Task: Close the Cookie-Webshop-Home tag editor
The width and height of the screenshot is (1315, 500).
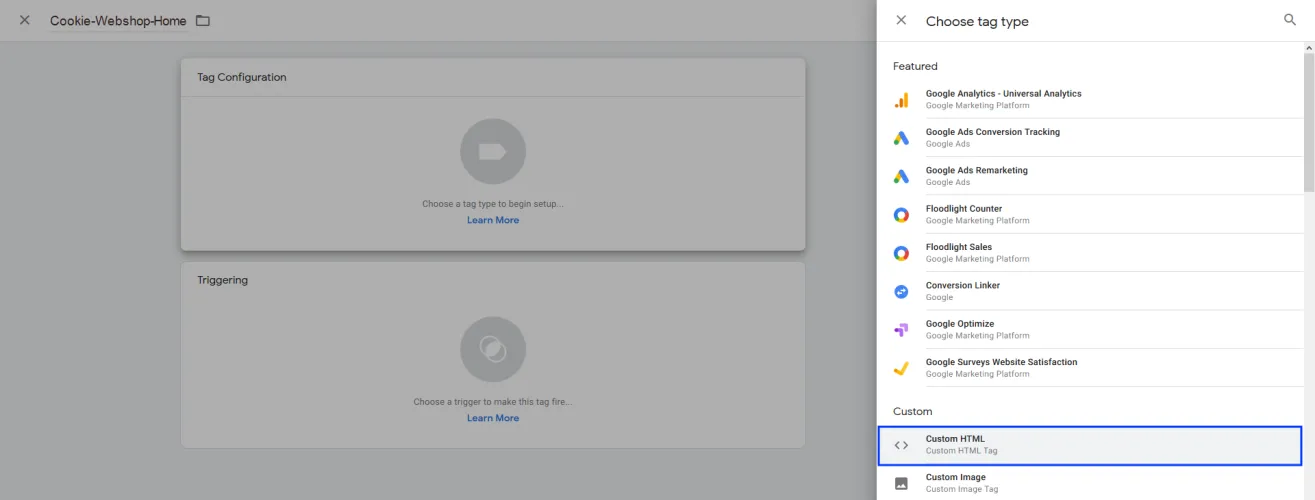Action: click(x=25, y=20)
